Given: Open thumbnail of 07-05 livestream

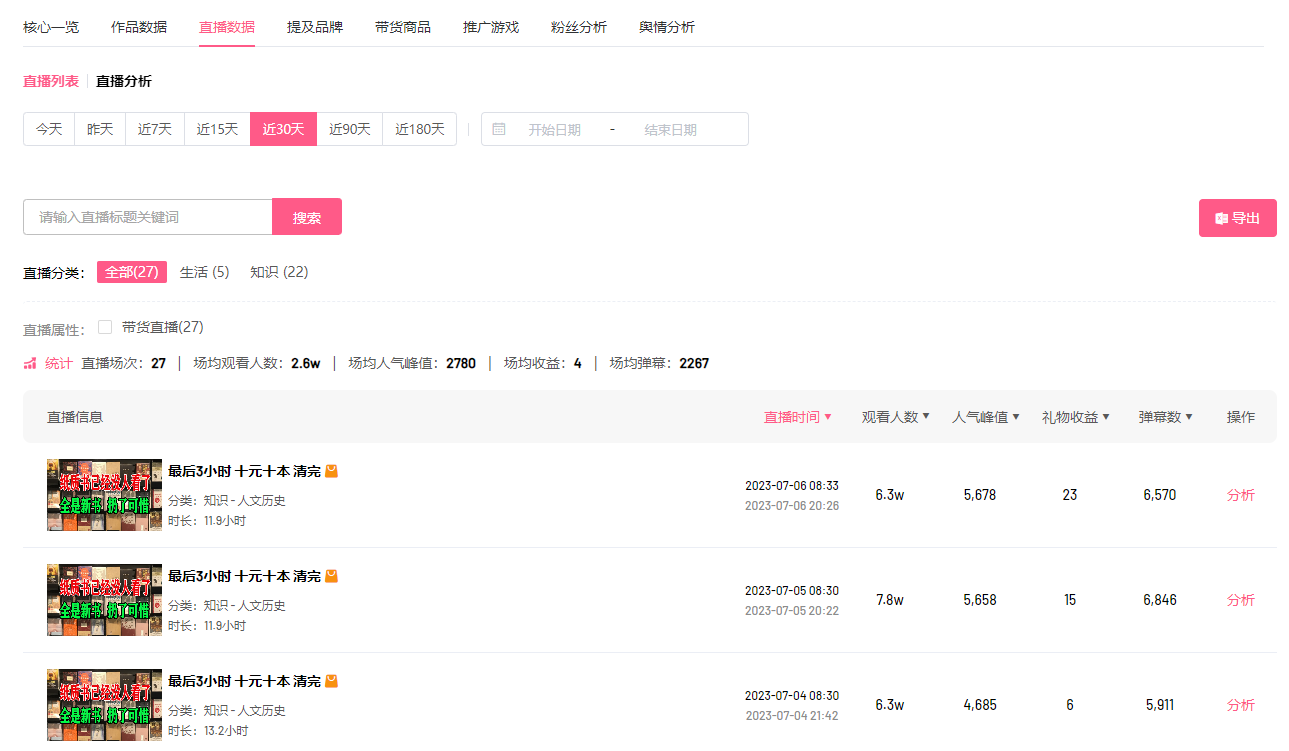Looking at the screenshot, I should [x=104, y=600].
